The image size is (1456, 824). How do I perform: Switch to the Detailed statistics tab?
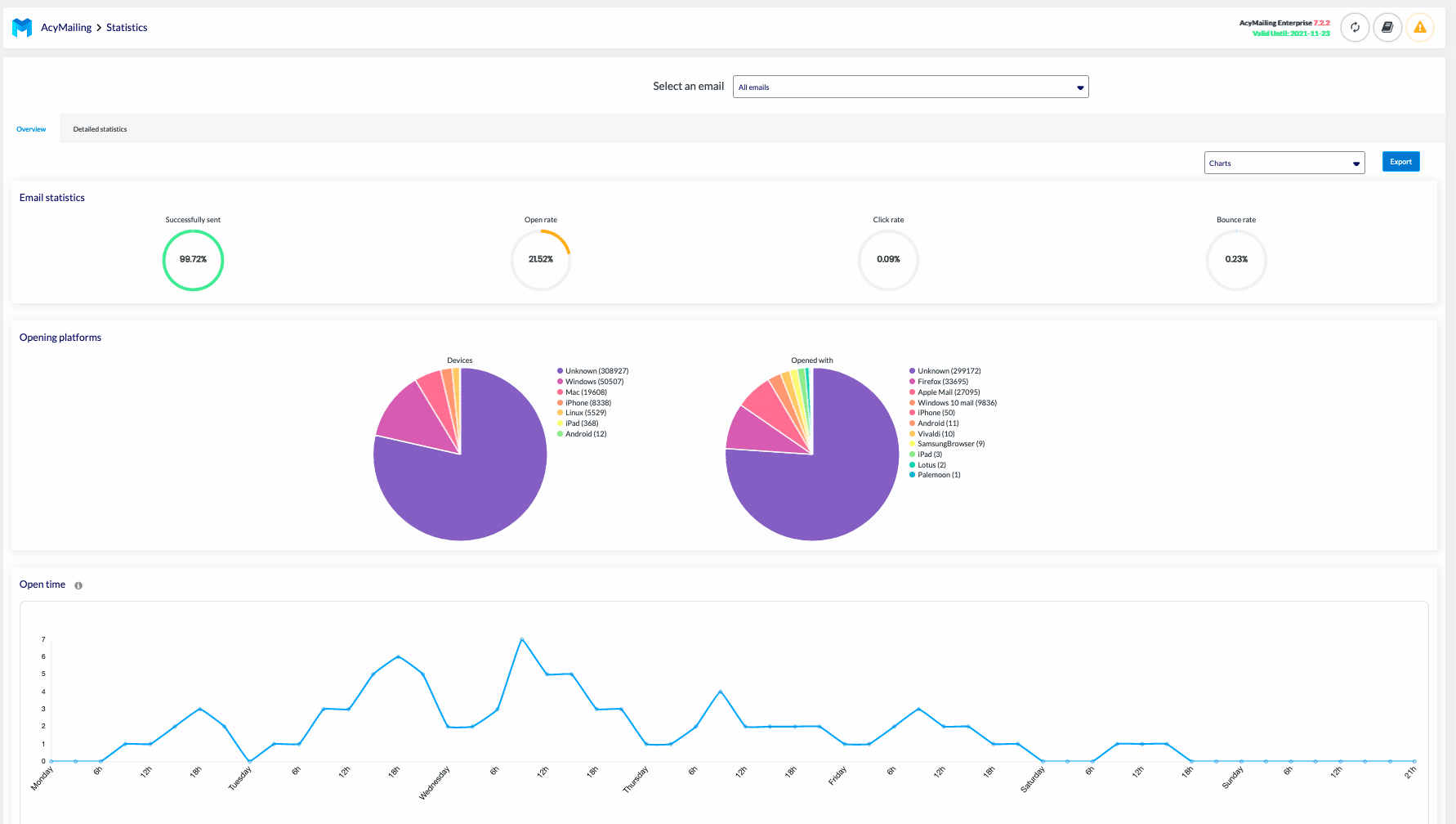click(100, 129)
